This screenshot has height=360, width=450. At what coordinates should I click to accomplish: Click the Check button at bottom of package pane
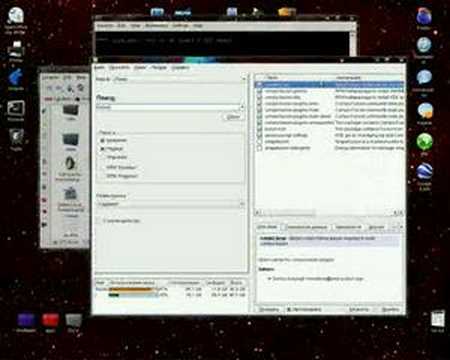click(x=269, y=310)
